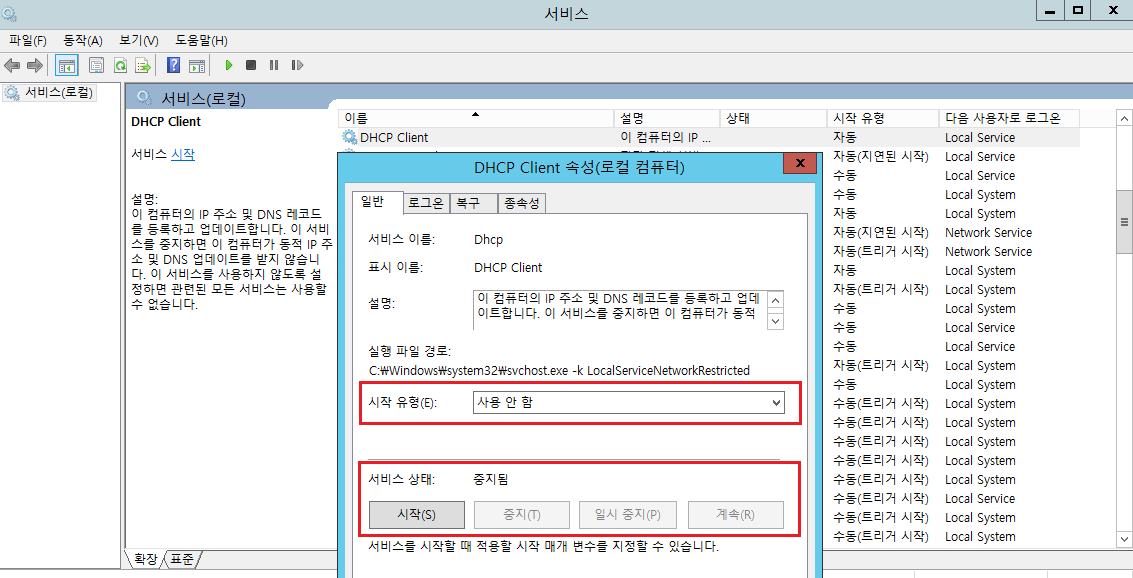Click Local Service in 자동(지연된 시작) row
Viewport: 1133px width, 578px height.
click(979, 157)
